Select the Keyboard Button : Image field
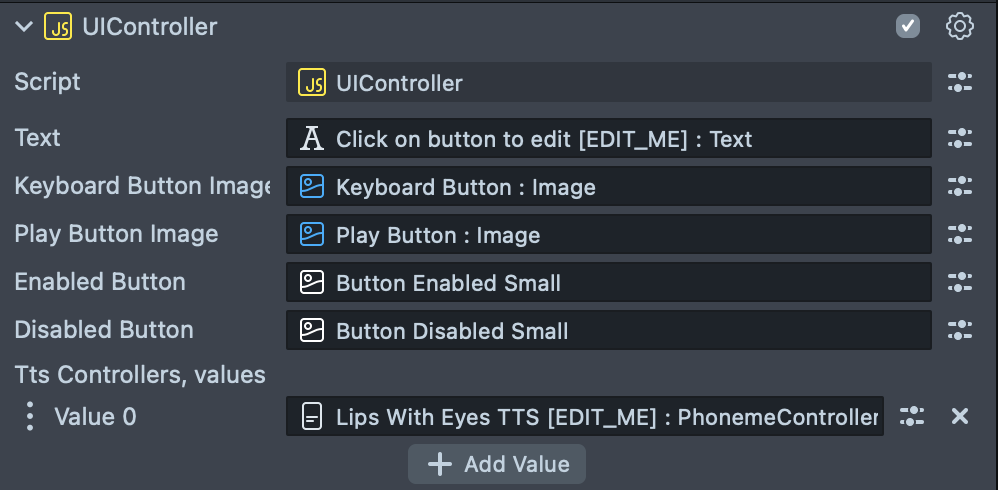 tap(608, 186)
